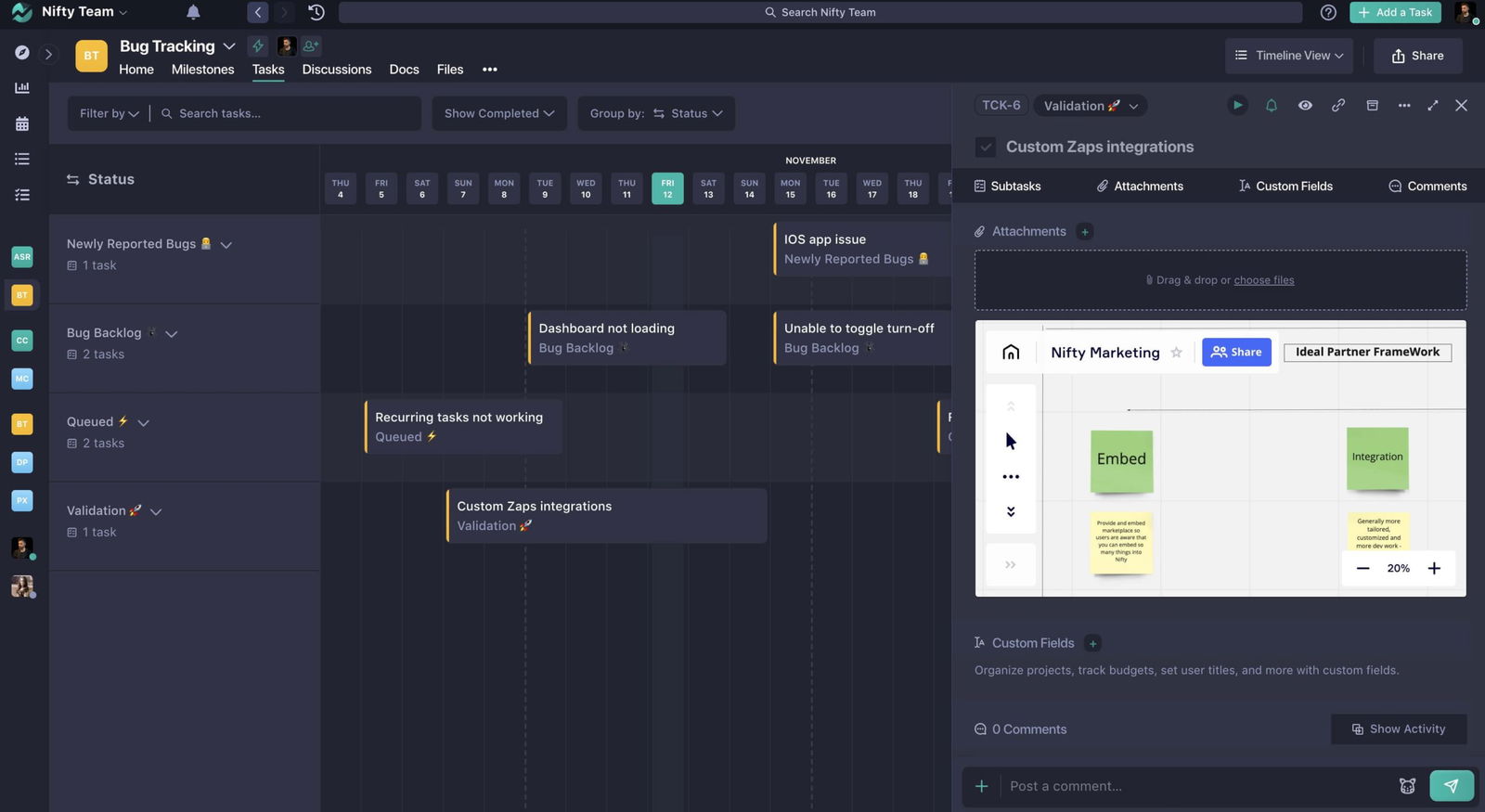1485x812 pixels.
Task: Open the ASR project in sidebar
Action: 22,257
